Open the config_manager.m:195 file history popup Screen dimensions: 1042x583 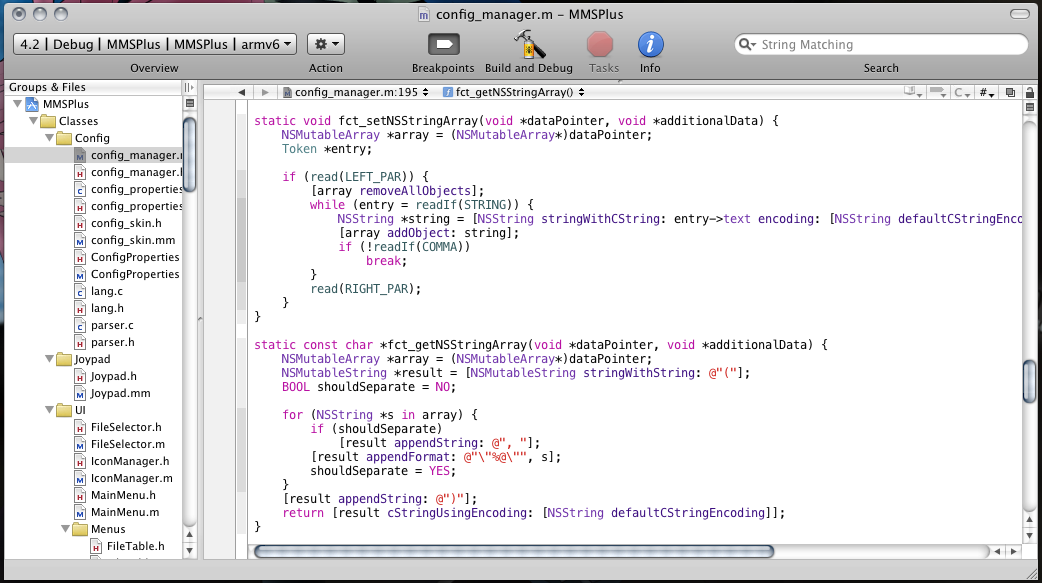(356, 92)
